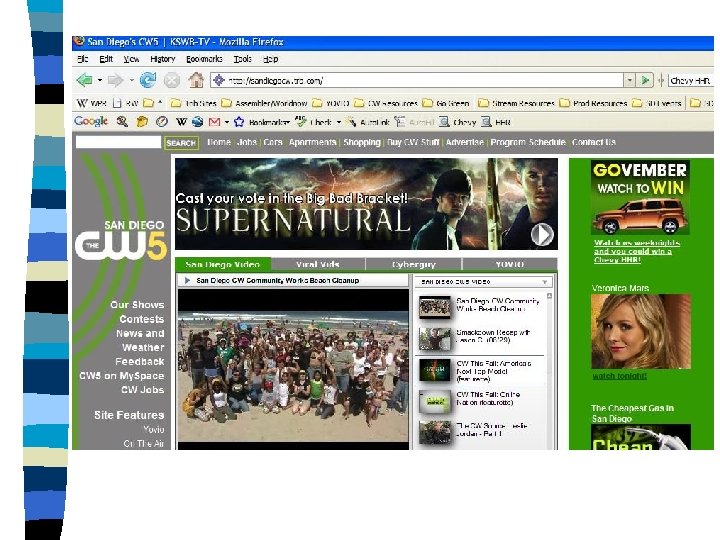The width and height of the screenshot is (720, 540).
Task: Click the CW5 site search text field
Action: [x=118, y=142]
